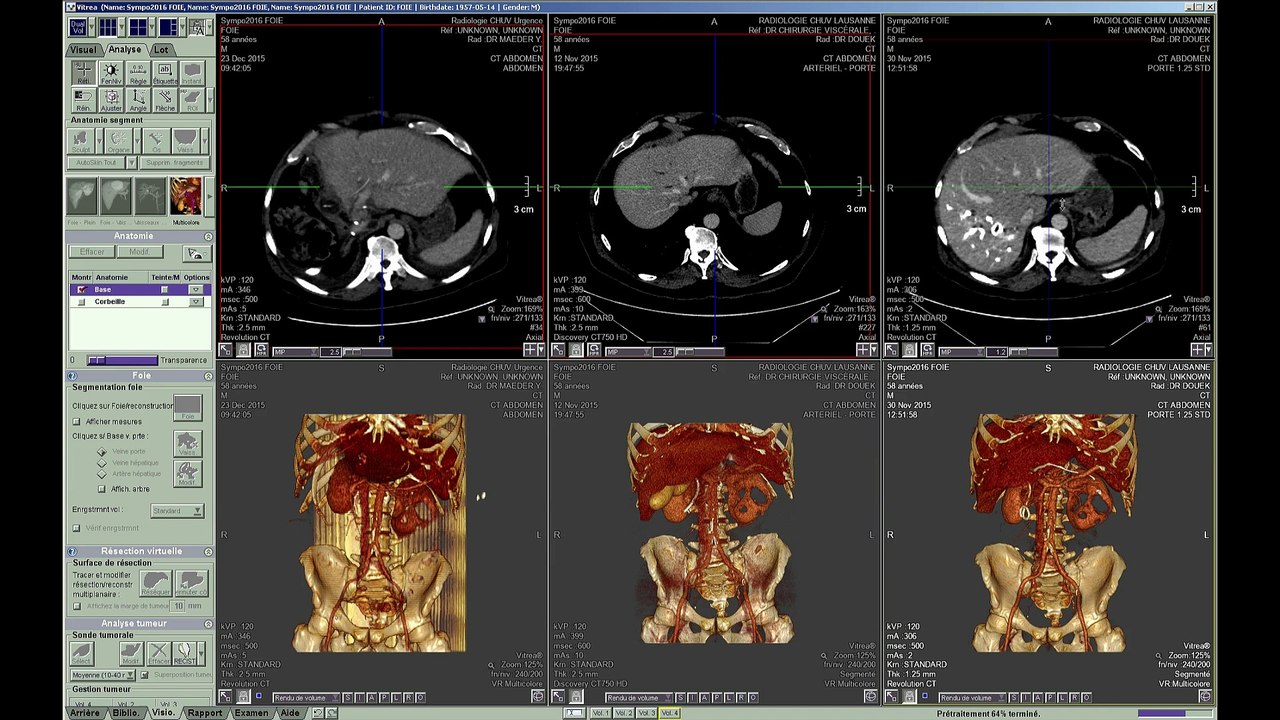Click the Résection virtuelle help icon
Screen dimensions: 1280x720
tap(73, 551)
